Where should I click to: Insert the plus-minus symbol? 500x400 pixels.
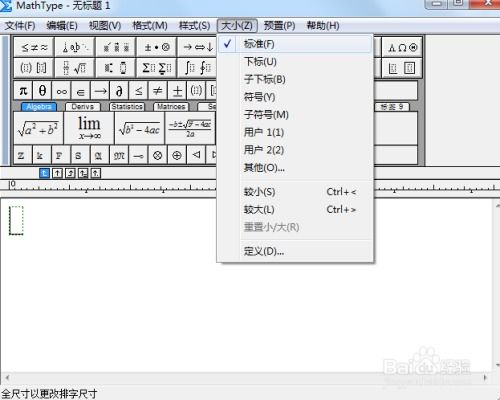(177, 90)
